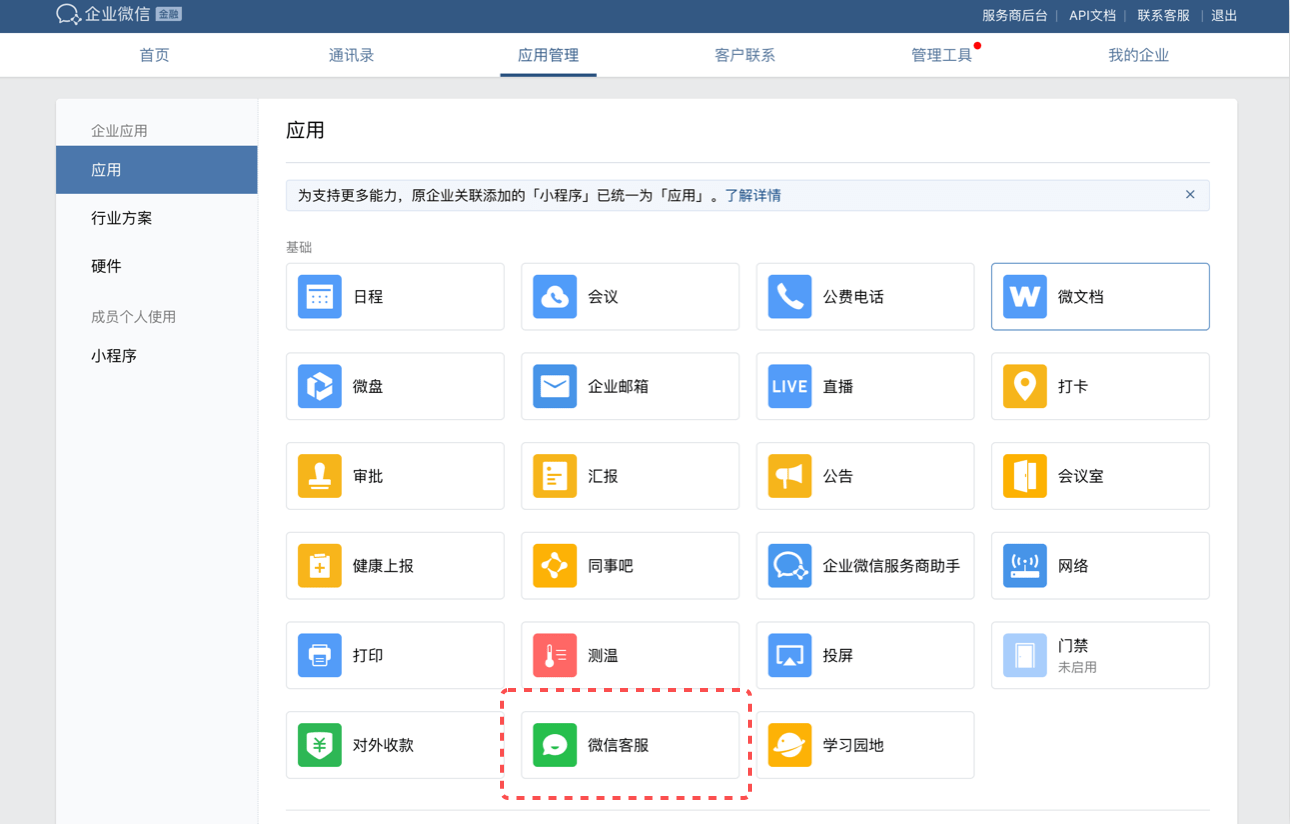The height and width of the screenshot is (824, 1290).
Task: Click the 联系客服 link
Action: click(1164, 15)
